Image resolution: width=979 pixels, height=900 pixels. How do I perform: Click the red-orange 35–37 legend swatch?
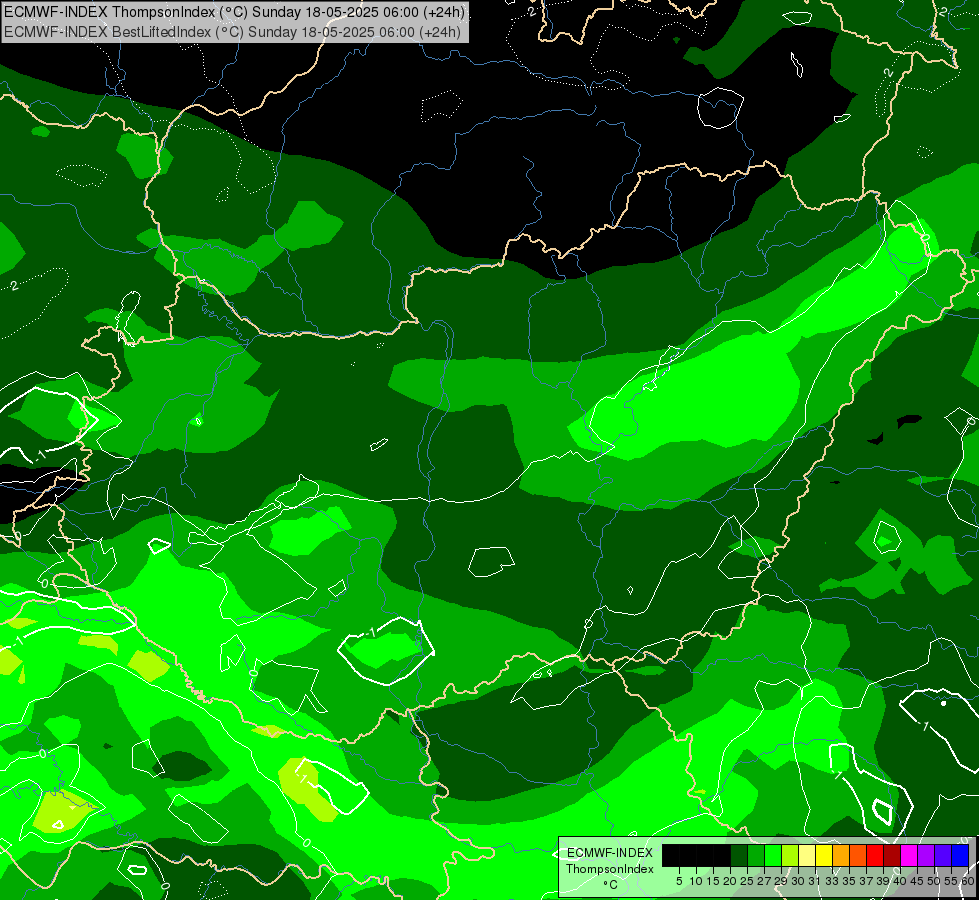pyautogui.click(x=858, y=855)
